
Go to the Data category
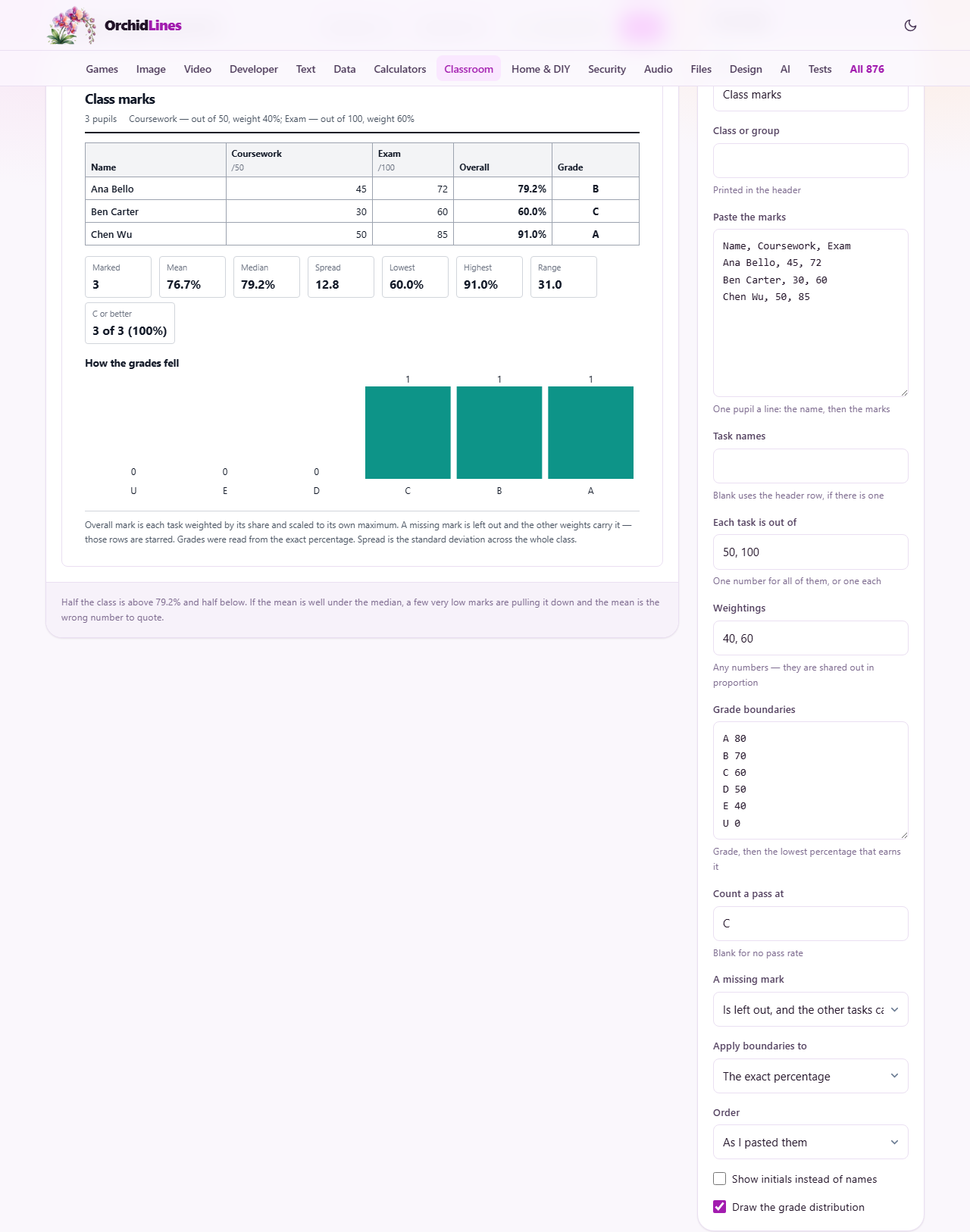click(x=345, y=69)
